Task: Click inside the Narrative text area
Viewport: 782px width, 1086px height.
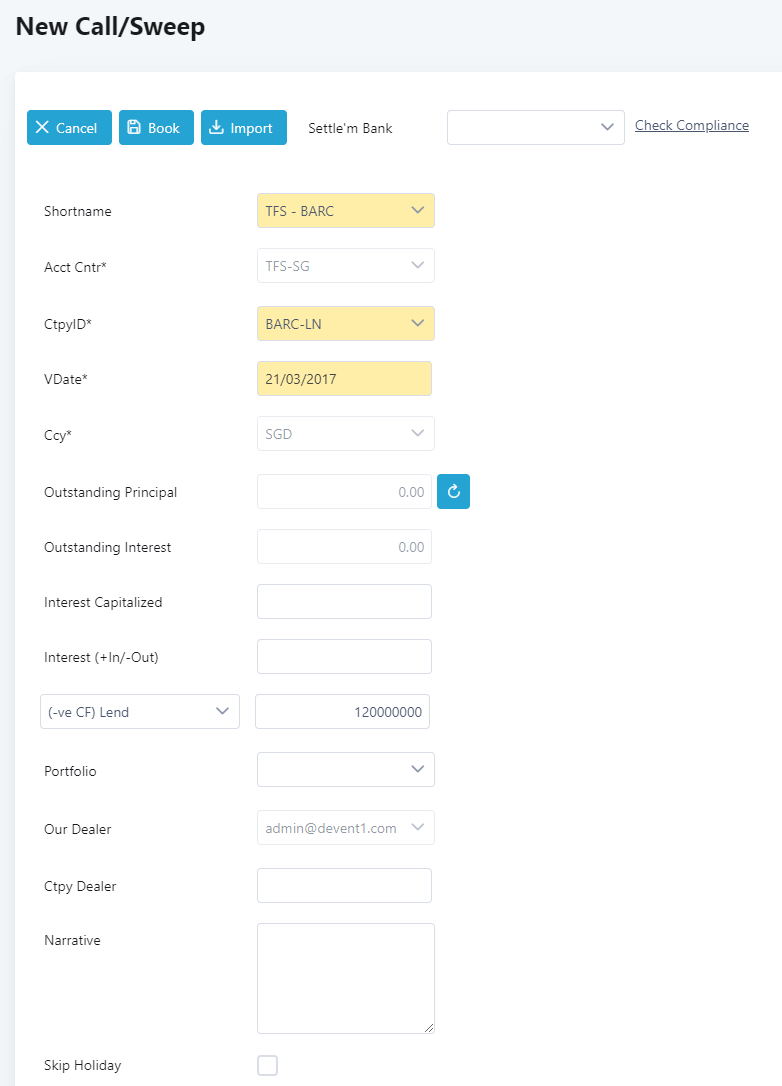Action: pos(345,978)
